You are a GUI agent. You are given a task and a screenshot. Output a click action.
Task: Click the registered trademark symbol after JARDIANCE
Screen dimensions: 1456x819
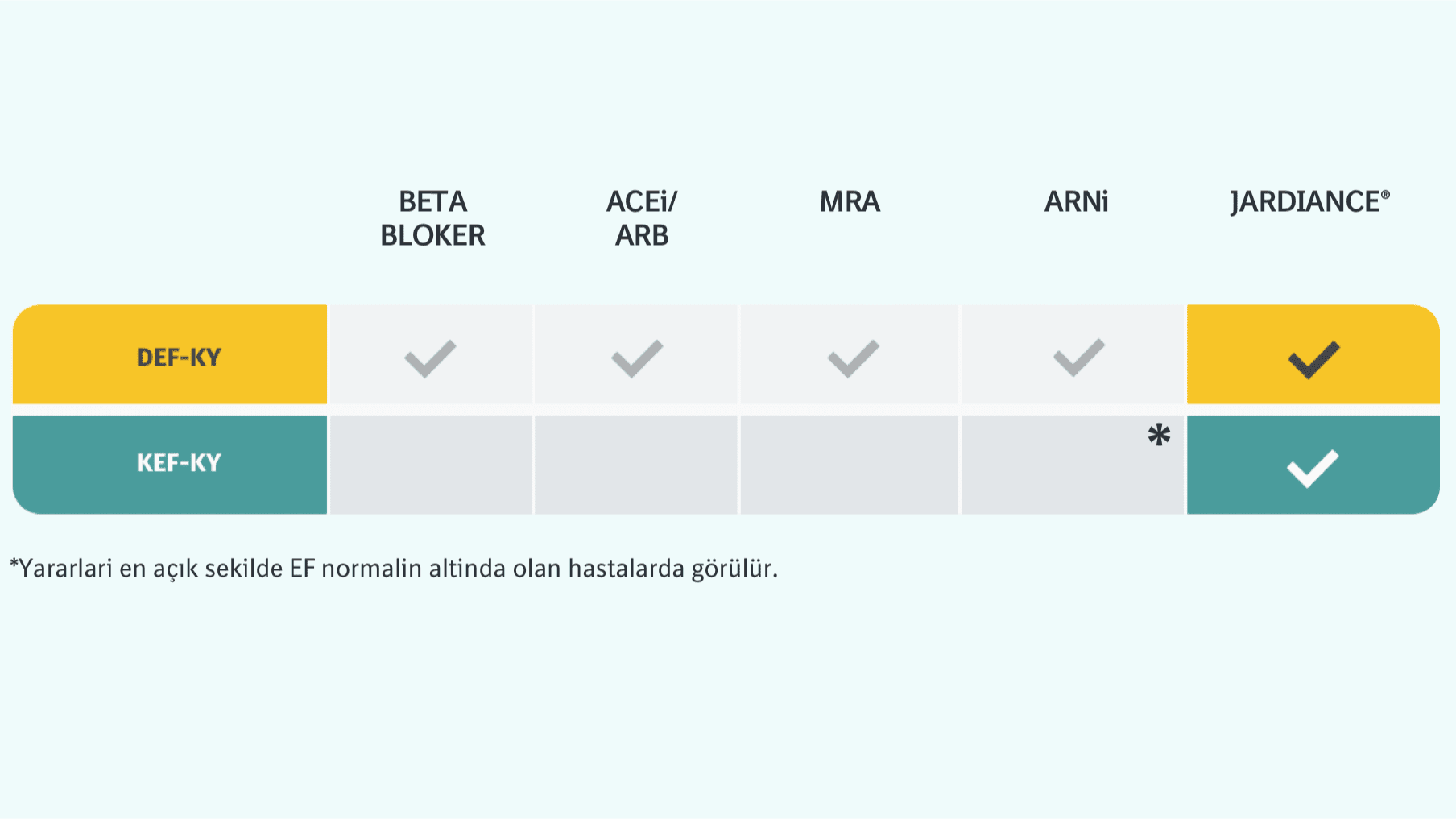tap(1385, 194)
